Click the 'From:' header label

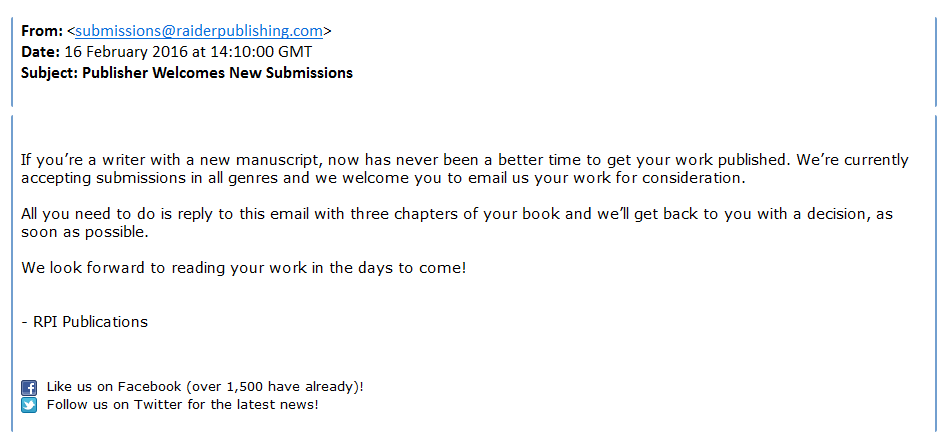click(41, 31)
